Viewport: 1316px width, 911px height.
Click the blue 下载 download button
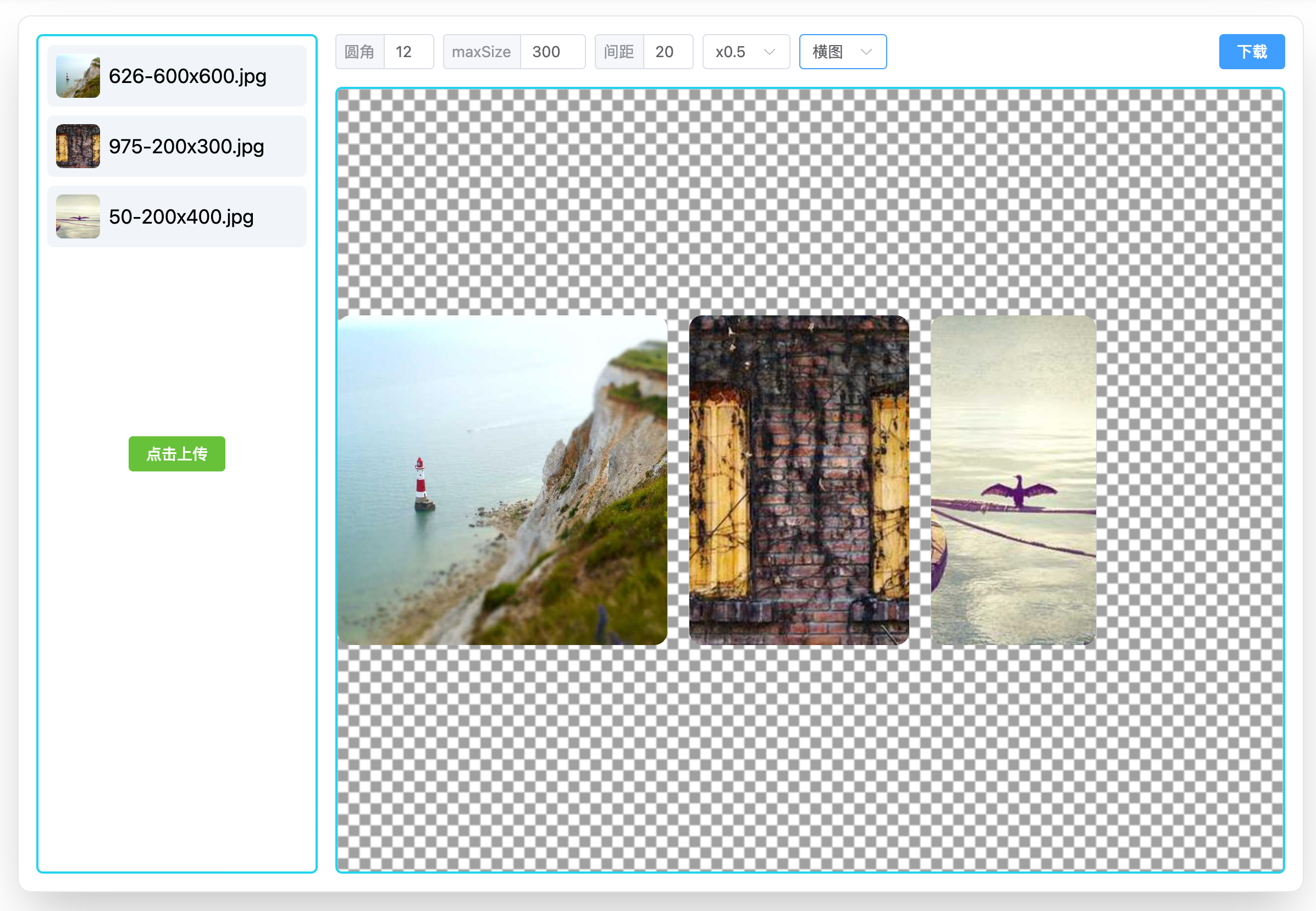coord(1252,52)
